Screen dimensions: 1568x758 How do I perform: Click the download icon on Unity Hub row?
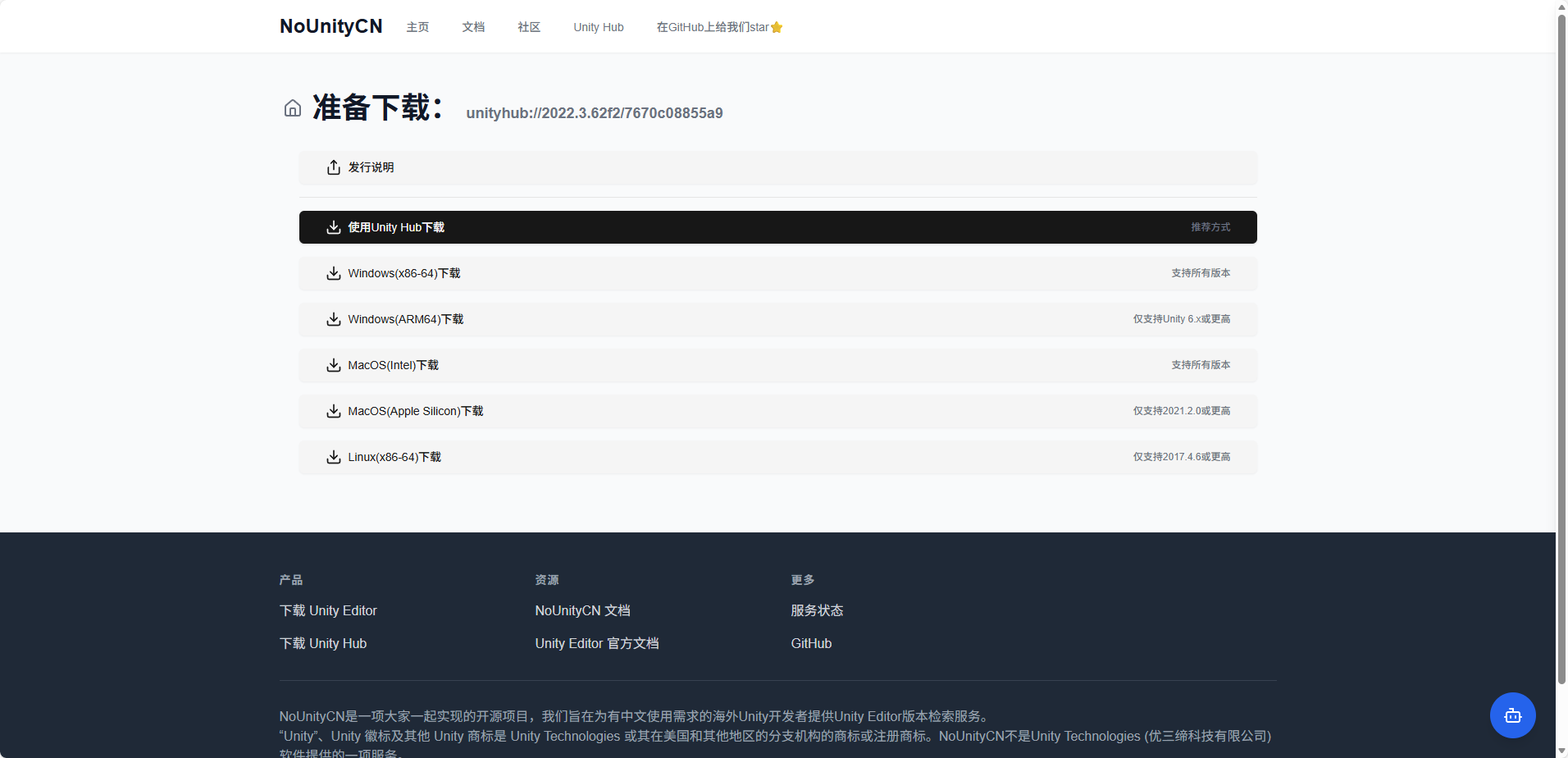coord(334,227)
